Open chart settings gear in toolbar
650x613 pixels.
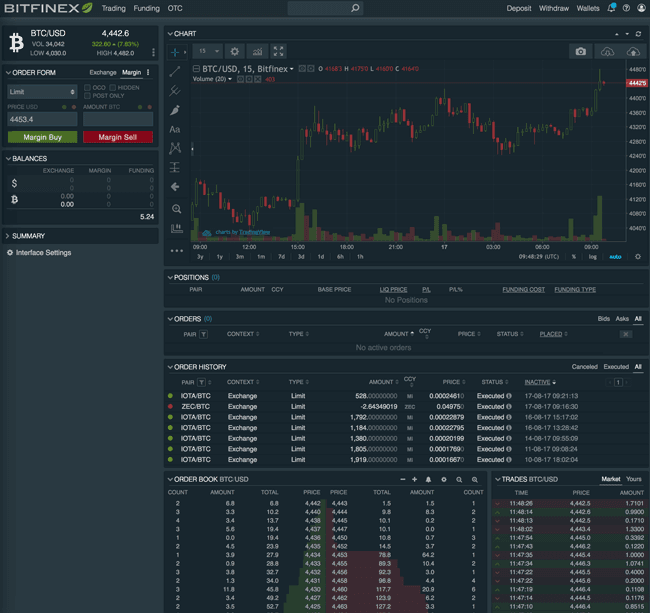point(235,51)
